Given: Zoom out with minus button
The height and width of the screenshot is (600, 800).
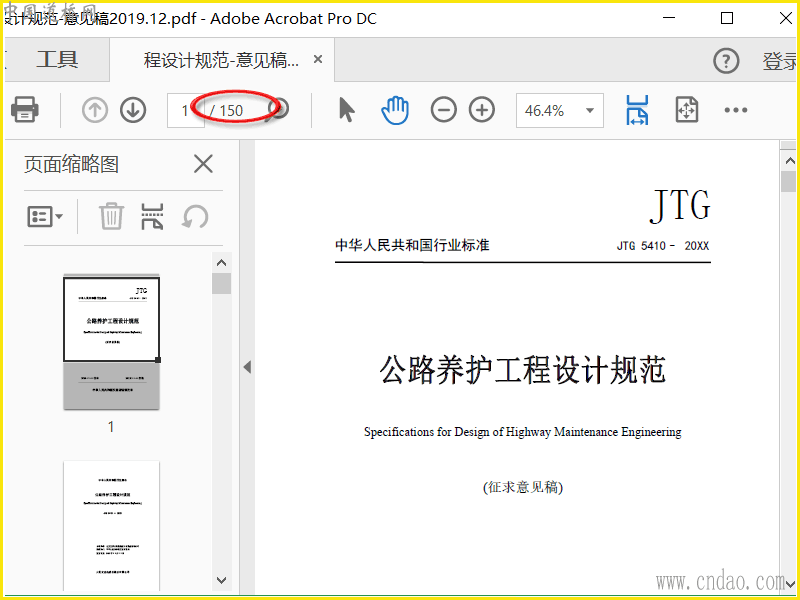Looking at the screenshot, I should tap(443, 110).
